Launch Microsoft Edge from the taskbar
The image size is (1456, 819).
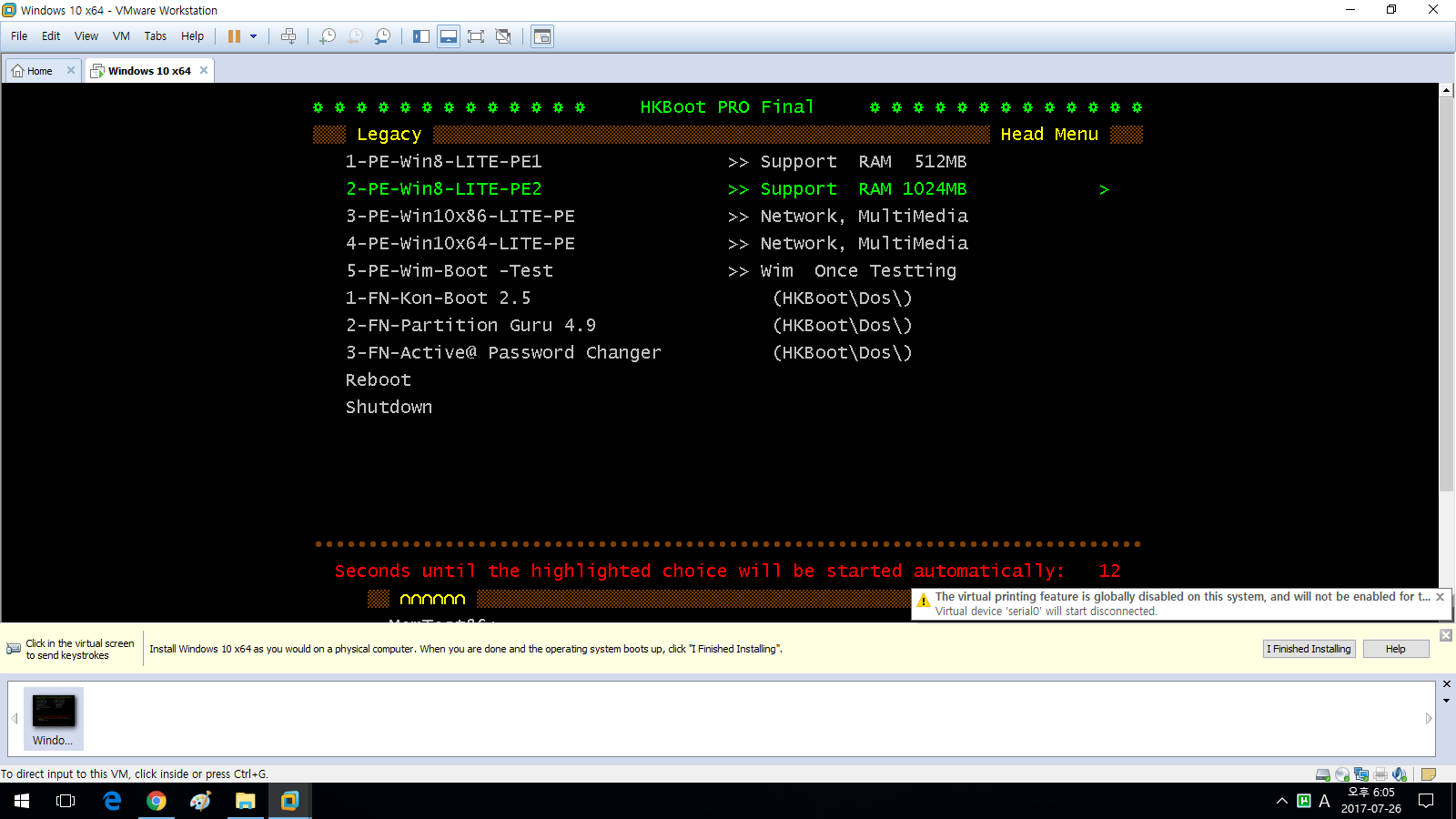tap(112, 801)
